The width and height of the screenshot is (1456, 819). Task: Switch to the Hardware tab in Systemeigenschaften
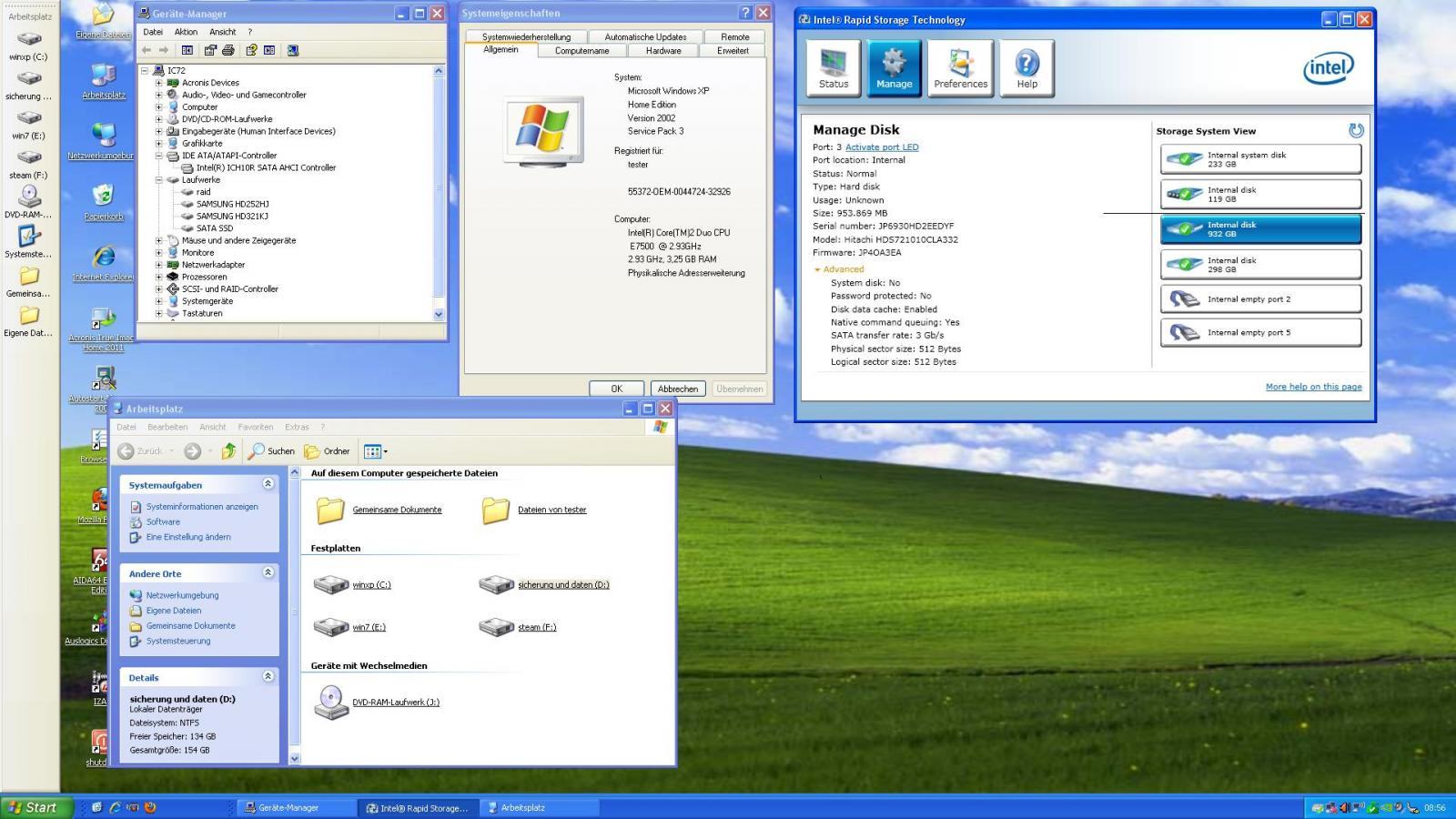[x=663, y=51]
